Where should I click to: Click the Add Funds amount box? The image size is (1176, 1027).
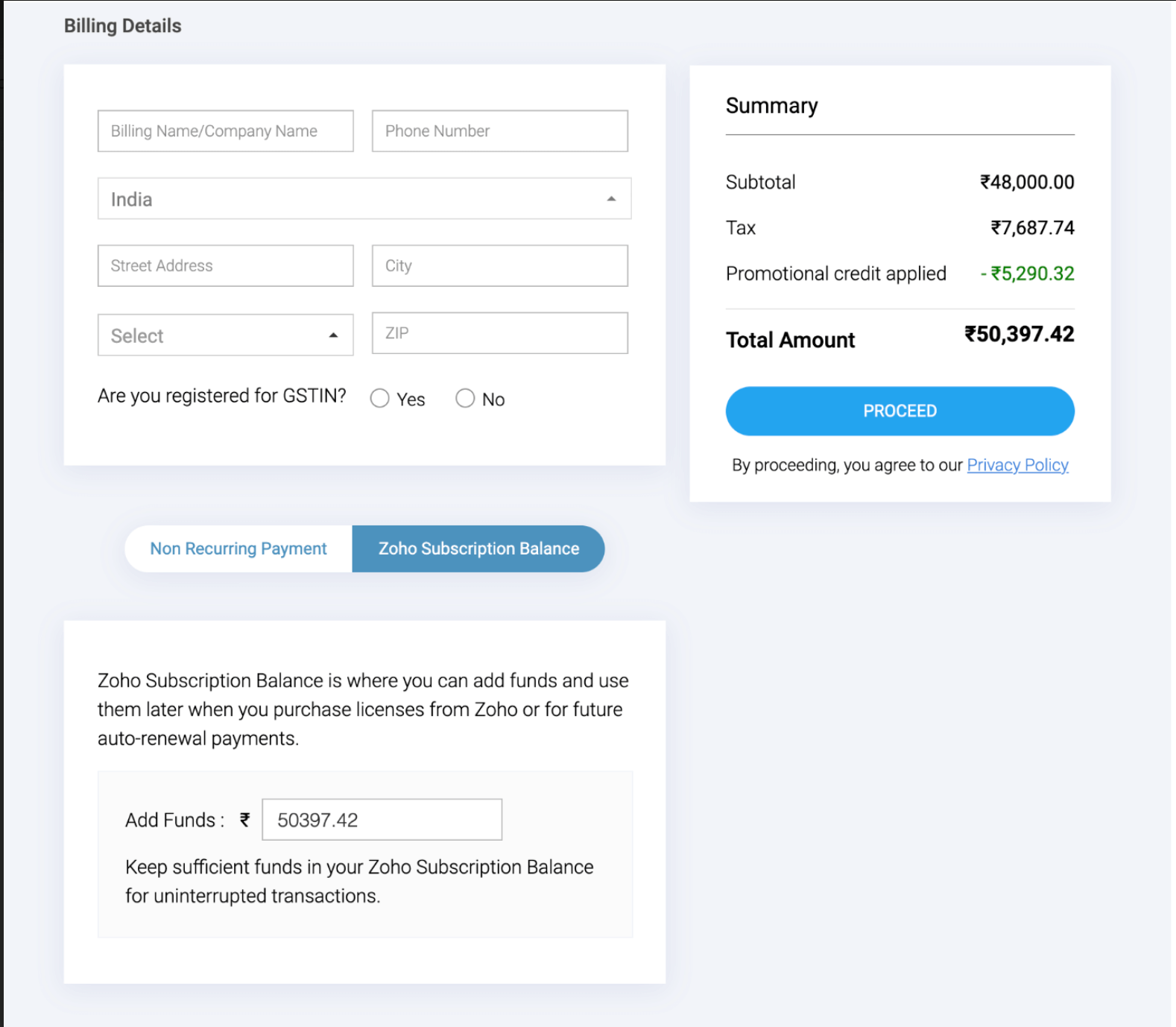[x=382, y=820]
